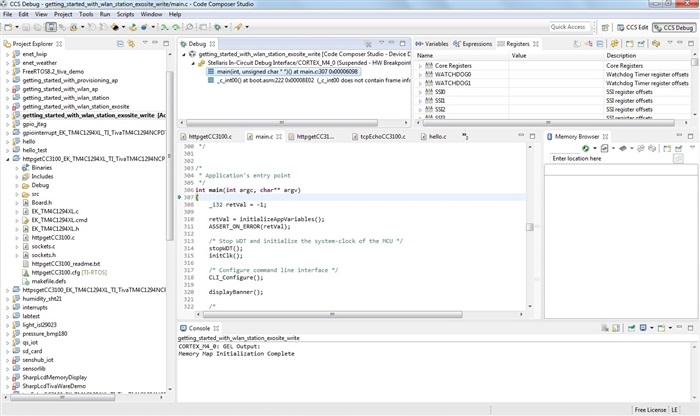Click the pencil tool icon in main toolbar
700x416 pixels.
pos(238,27)
